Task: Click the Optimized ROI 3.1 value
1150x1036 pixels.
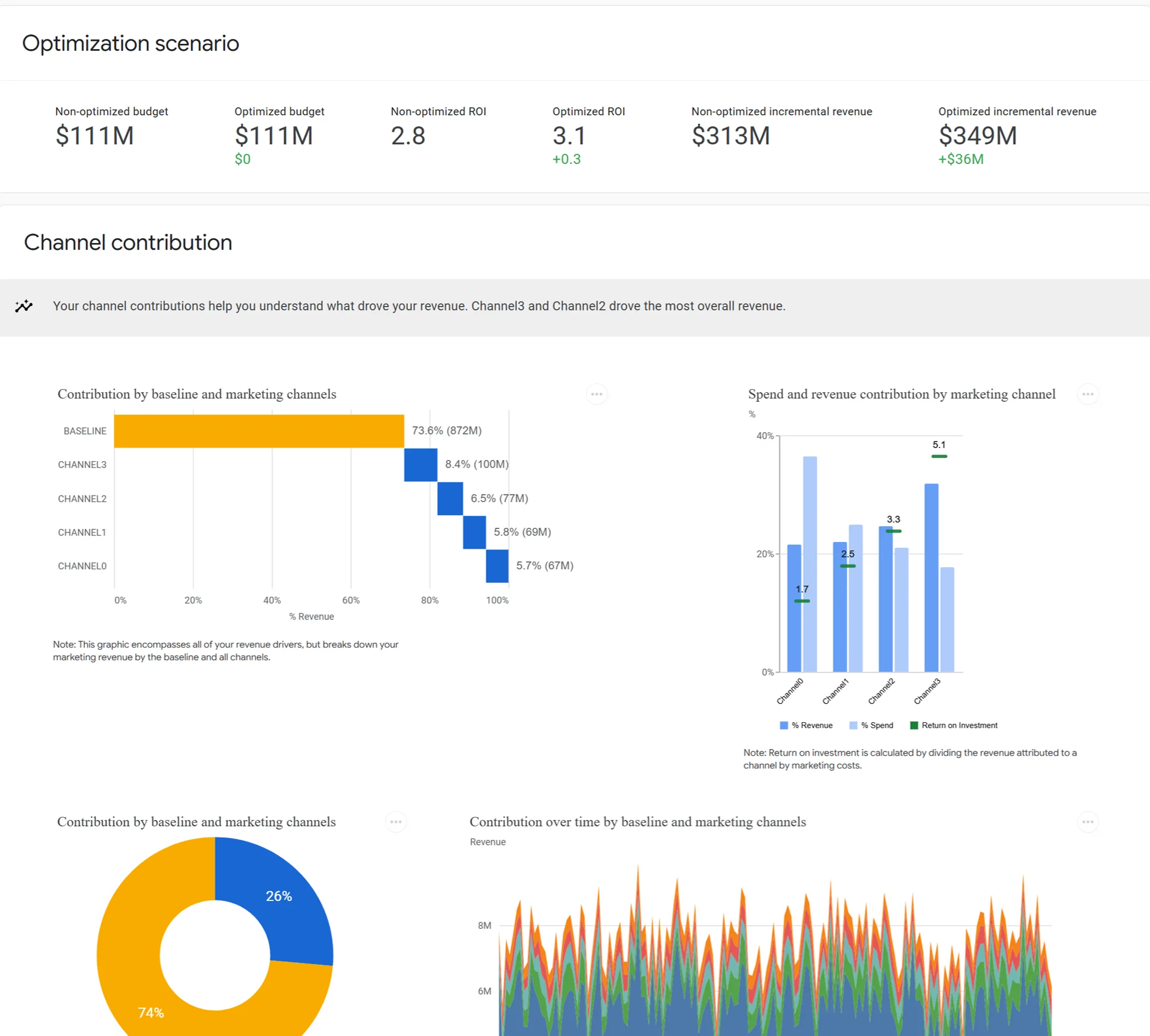Action: pyautogui.click(x=568, y=136)
